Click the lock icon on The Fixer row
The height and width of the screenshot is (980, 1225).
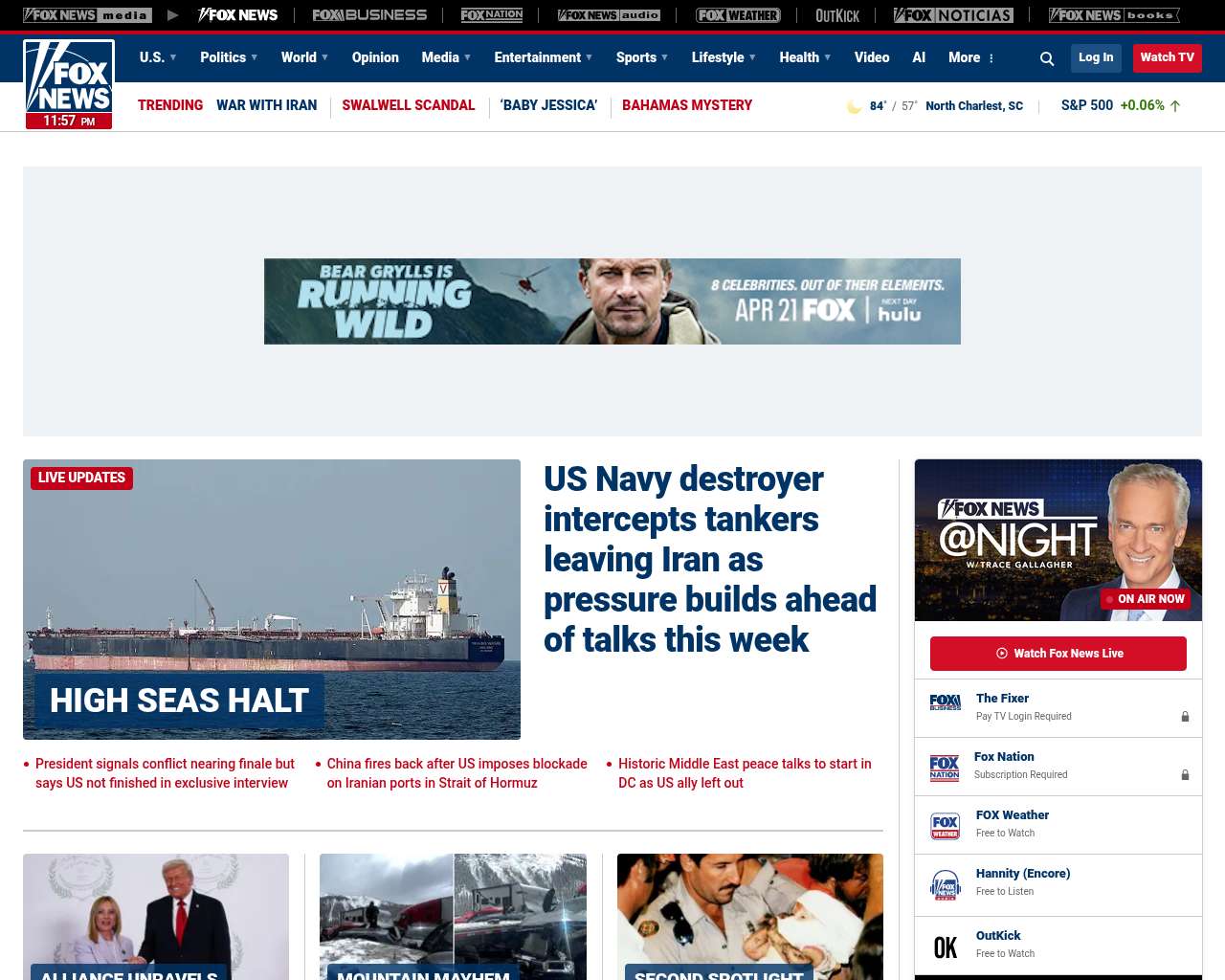pyautogui.click(x=1185, y=716)
